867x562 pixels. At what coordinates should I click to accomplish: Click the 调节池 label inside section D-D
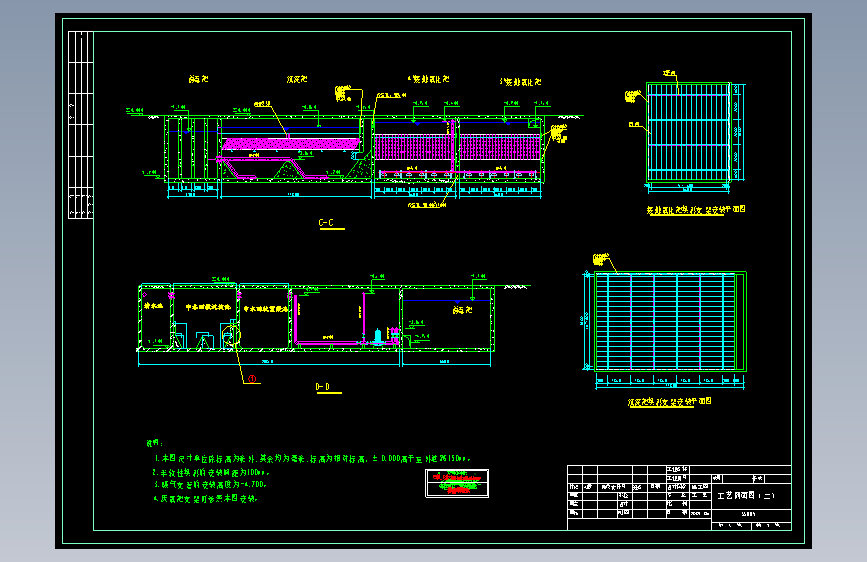point(462,310)
